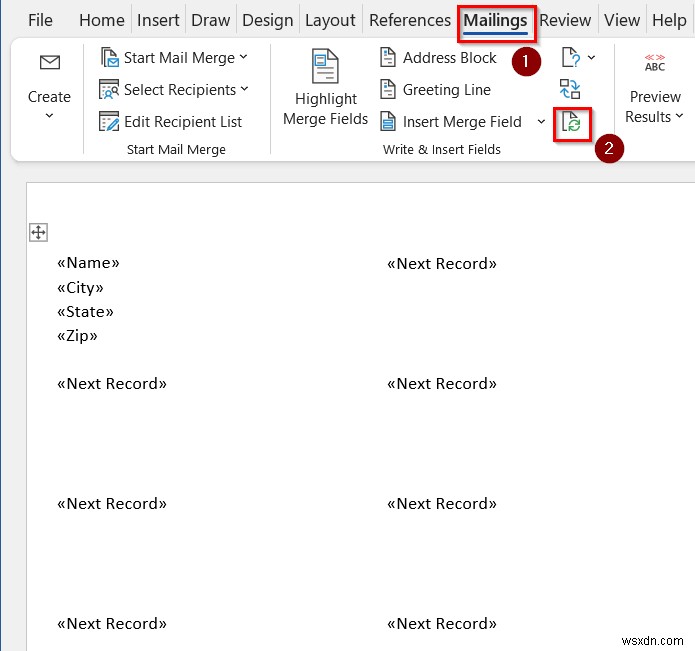Insert a Greeting Line
The image size is (695, 651).
point(447,90)
